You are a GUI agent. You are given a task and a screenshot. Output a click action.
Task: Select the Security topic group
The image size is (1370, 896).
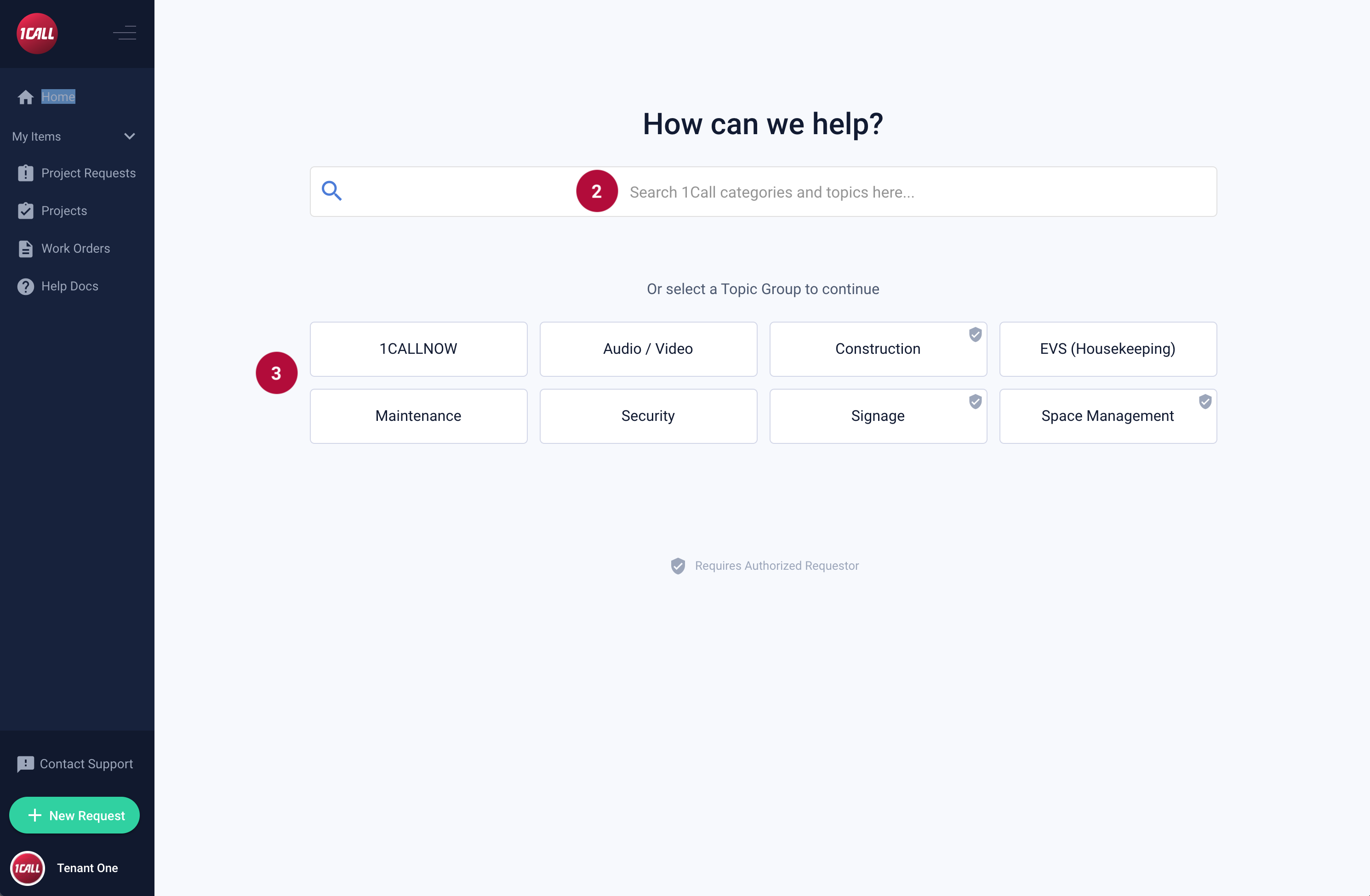pyautogui.click(x=648, y=416)
